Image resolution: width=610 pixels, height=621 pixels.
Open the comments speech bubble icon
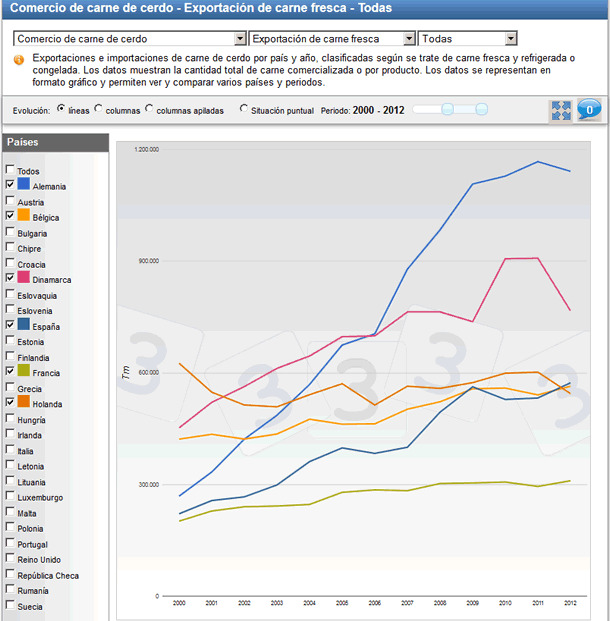click(589, 110)
